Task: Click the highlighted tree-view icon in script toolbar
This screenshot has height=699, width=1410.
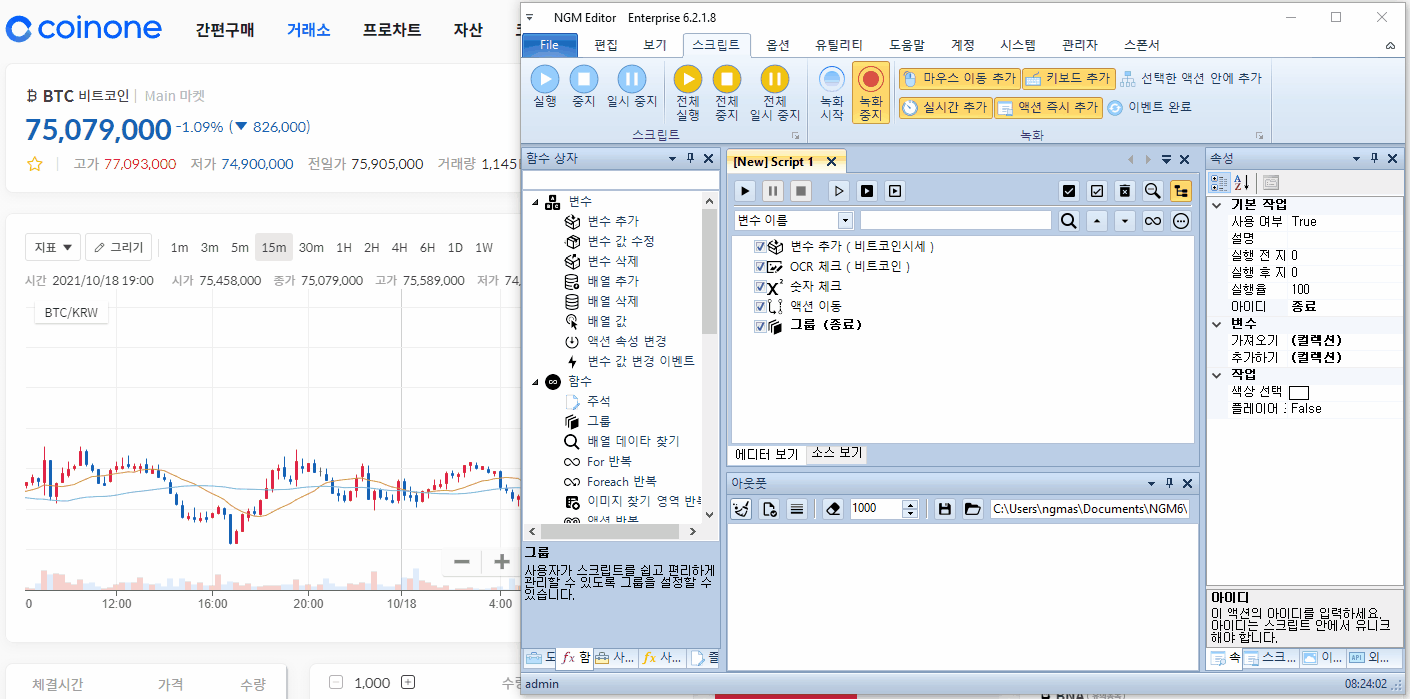Action: (x=1181, y=191)
